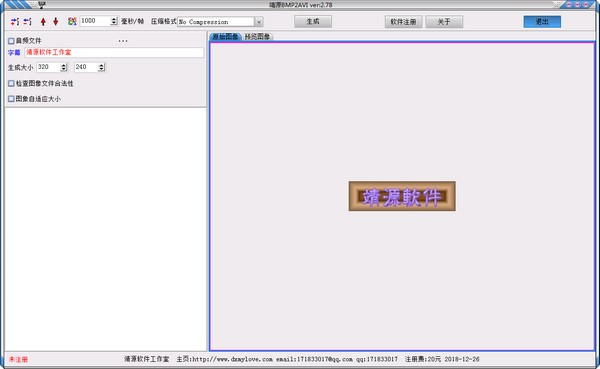Click the height 240 spinner arrows
Screen dimensions: 600x369
(x=101, y=67)
